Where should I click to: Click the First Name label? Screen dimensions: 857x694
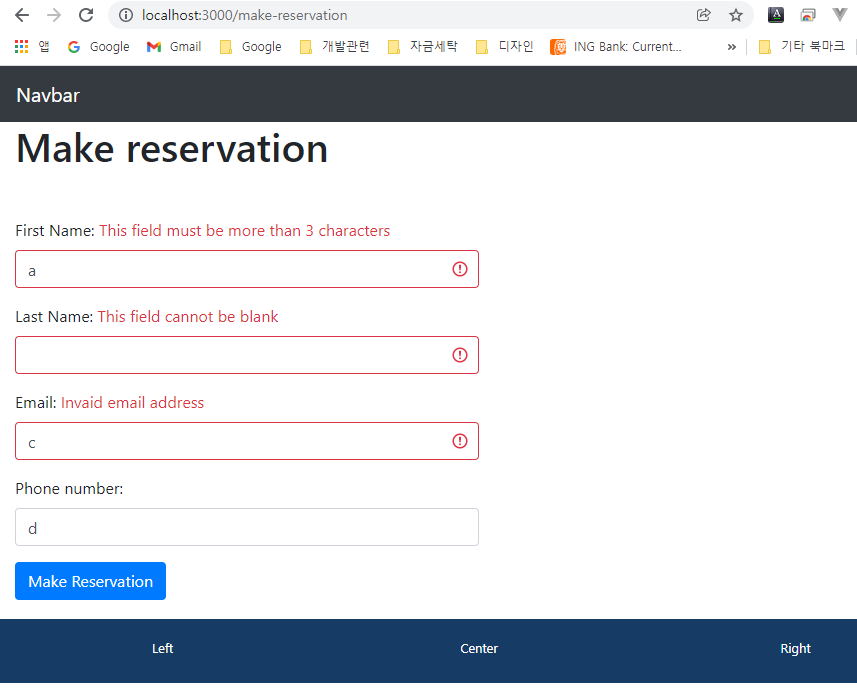click(x=55, y=231)
